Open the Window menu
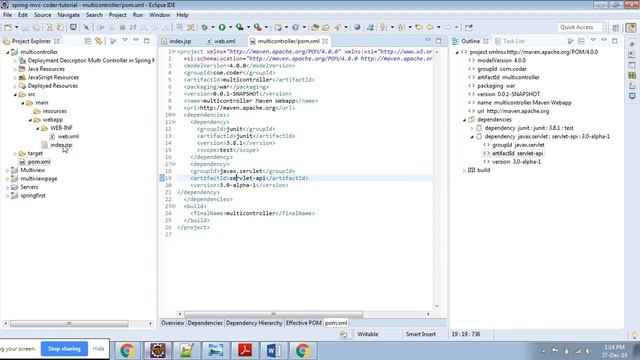This screenshot has height=360, width=640. [159, 15]
